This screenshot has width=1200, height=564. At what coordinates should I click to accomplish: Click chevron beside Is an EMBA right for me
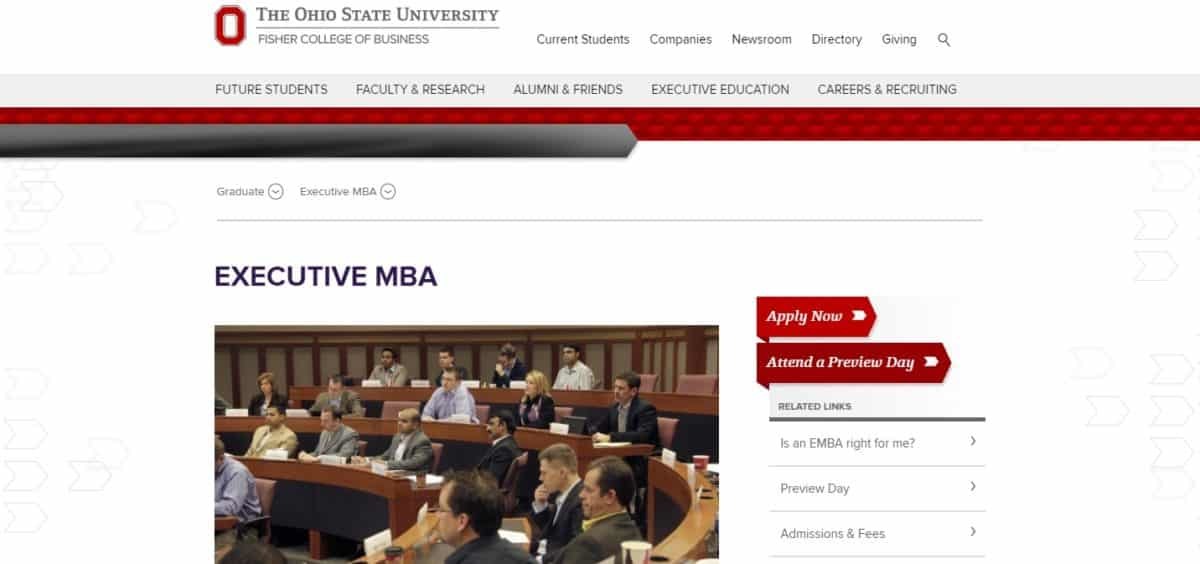tap(973, 442)
